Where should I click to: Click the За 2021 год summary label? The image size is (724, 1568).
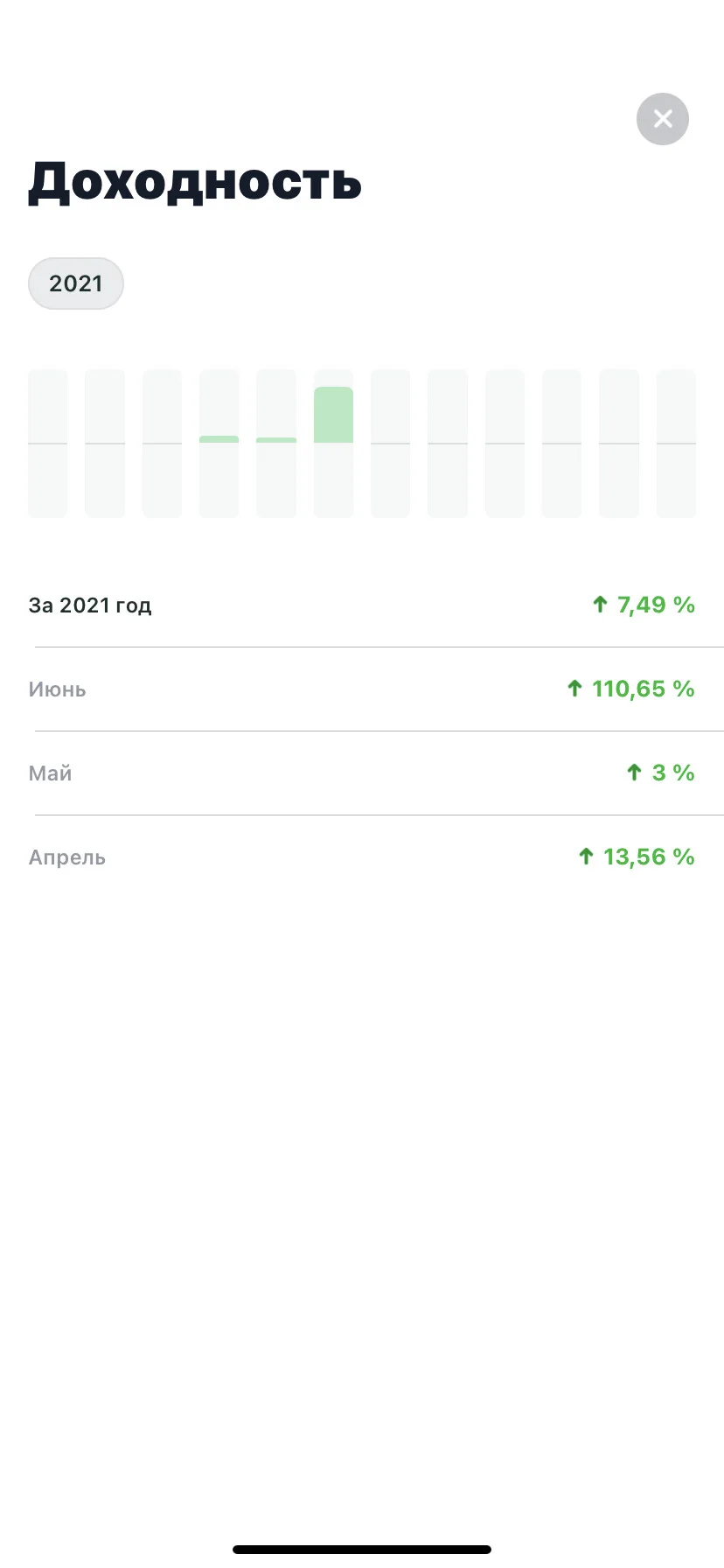(90, 605)
